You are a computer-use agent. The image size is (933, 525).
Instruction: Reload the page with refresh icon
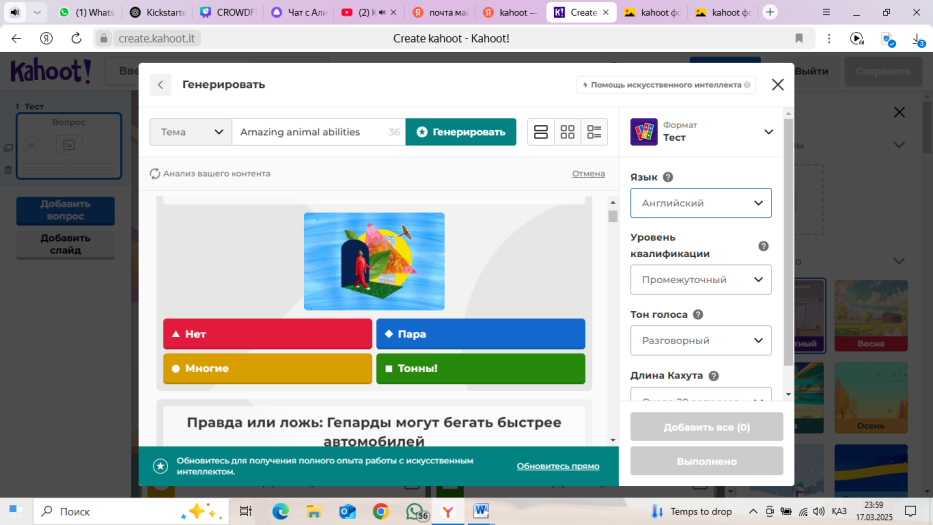(x=76, y=38)
